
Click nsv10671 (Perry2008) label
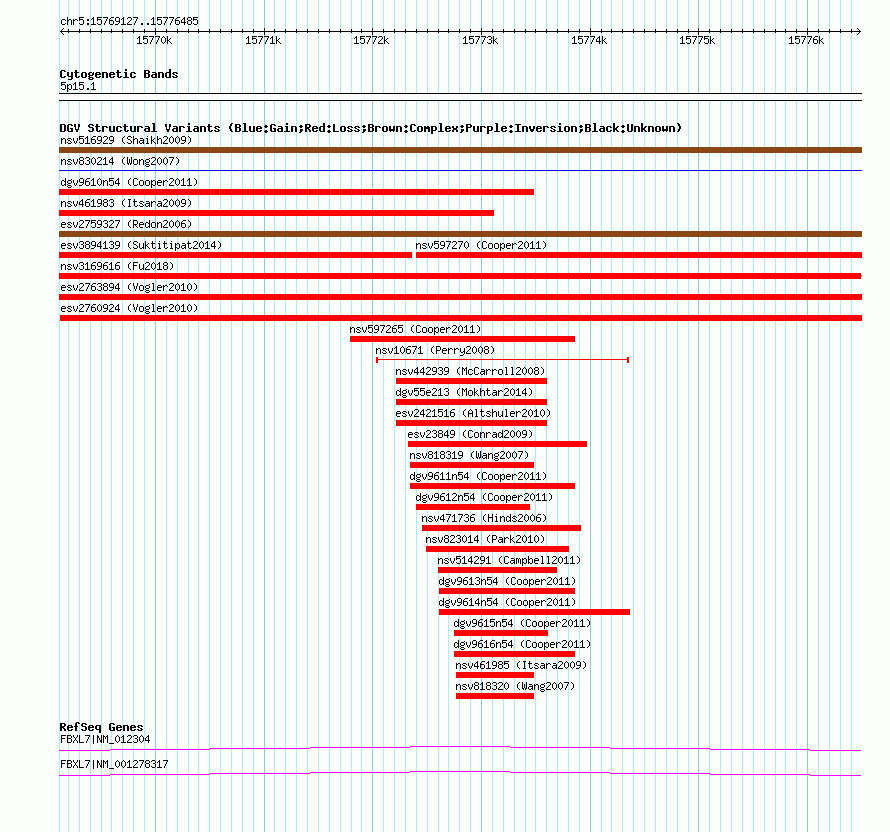coord(435,350)
